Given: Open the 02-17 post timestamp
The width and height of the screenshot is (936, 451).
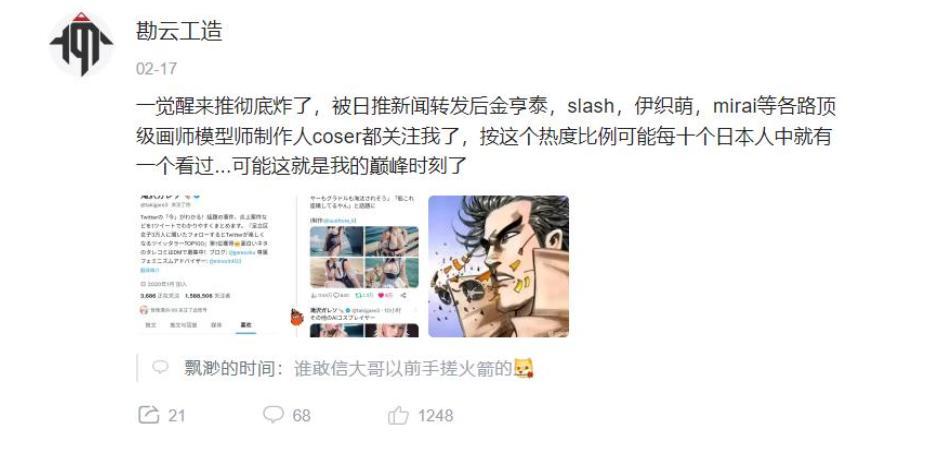Looking at the screenshot, I should (x=156, y=69).
